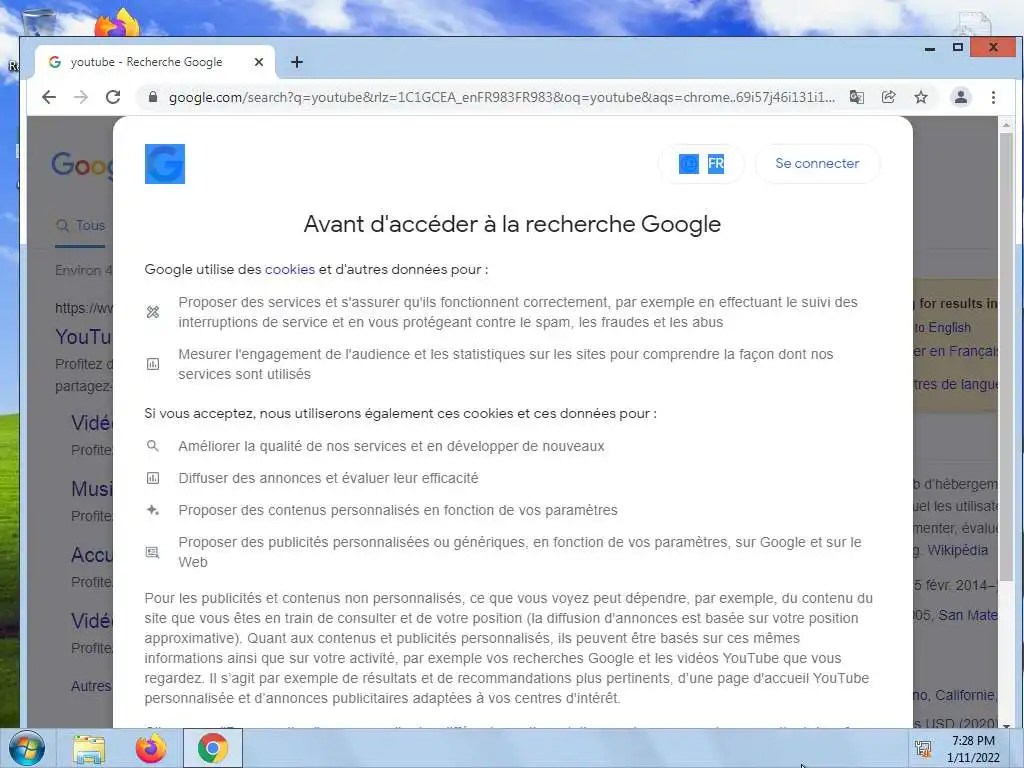Click text "Proposer des contenus personnalisés"
Screen dimensions: 1024x768
299,510
